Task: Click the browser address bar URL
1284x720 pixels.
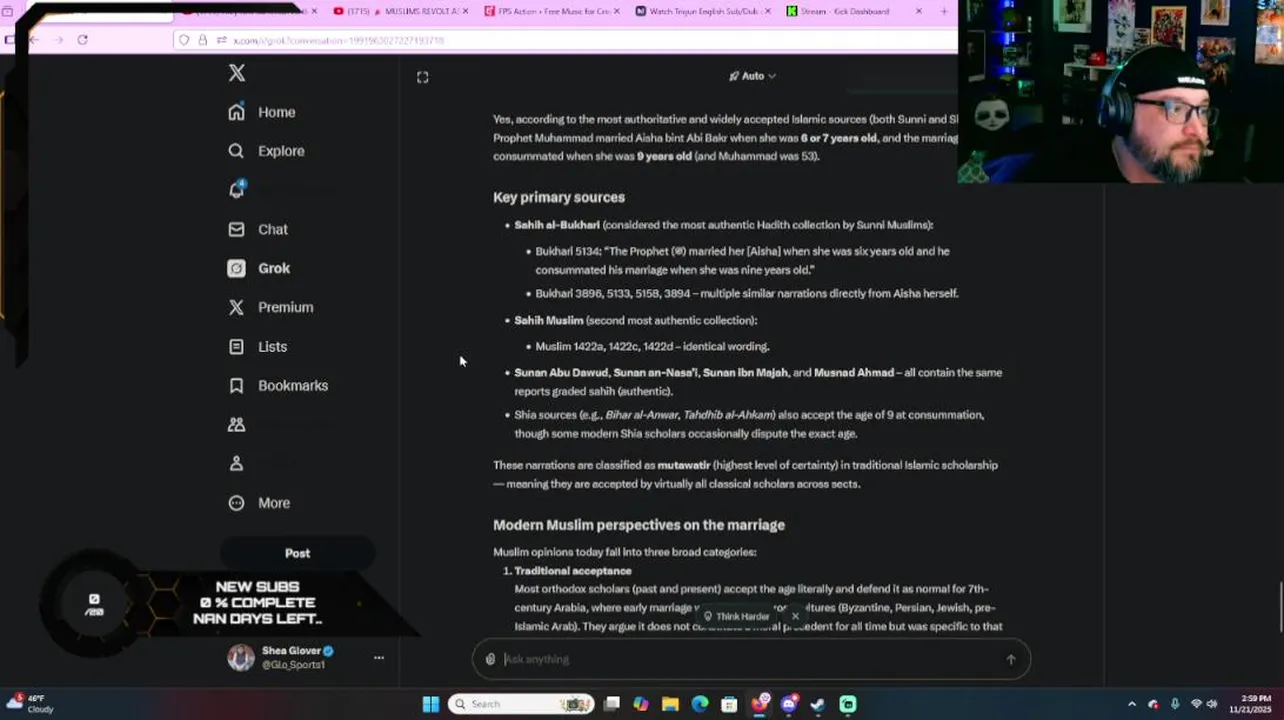Action: (339, 40)
